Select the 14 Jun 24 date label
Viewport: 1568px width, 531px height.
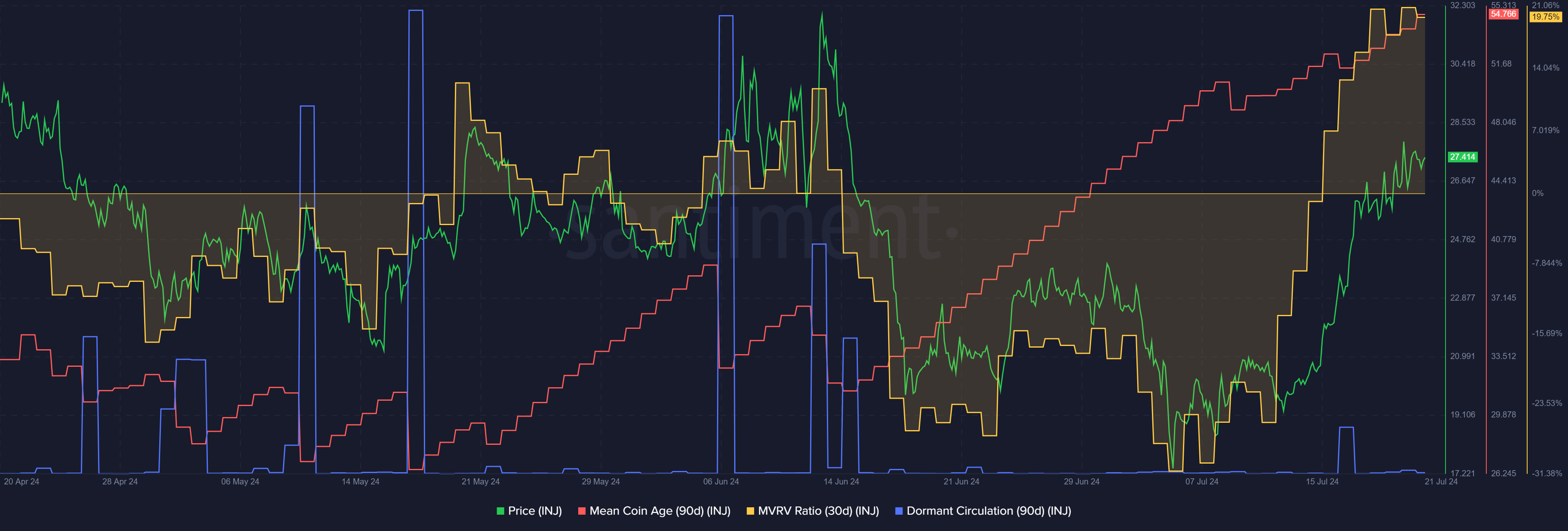pyautogui.click(x=841, y=482)
